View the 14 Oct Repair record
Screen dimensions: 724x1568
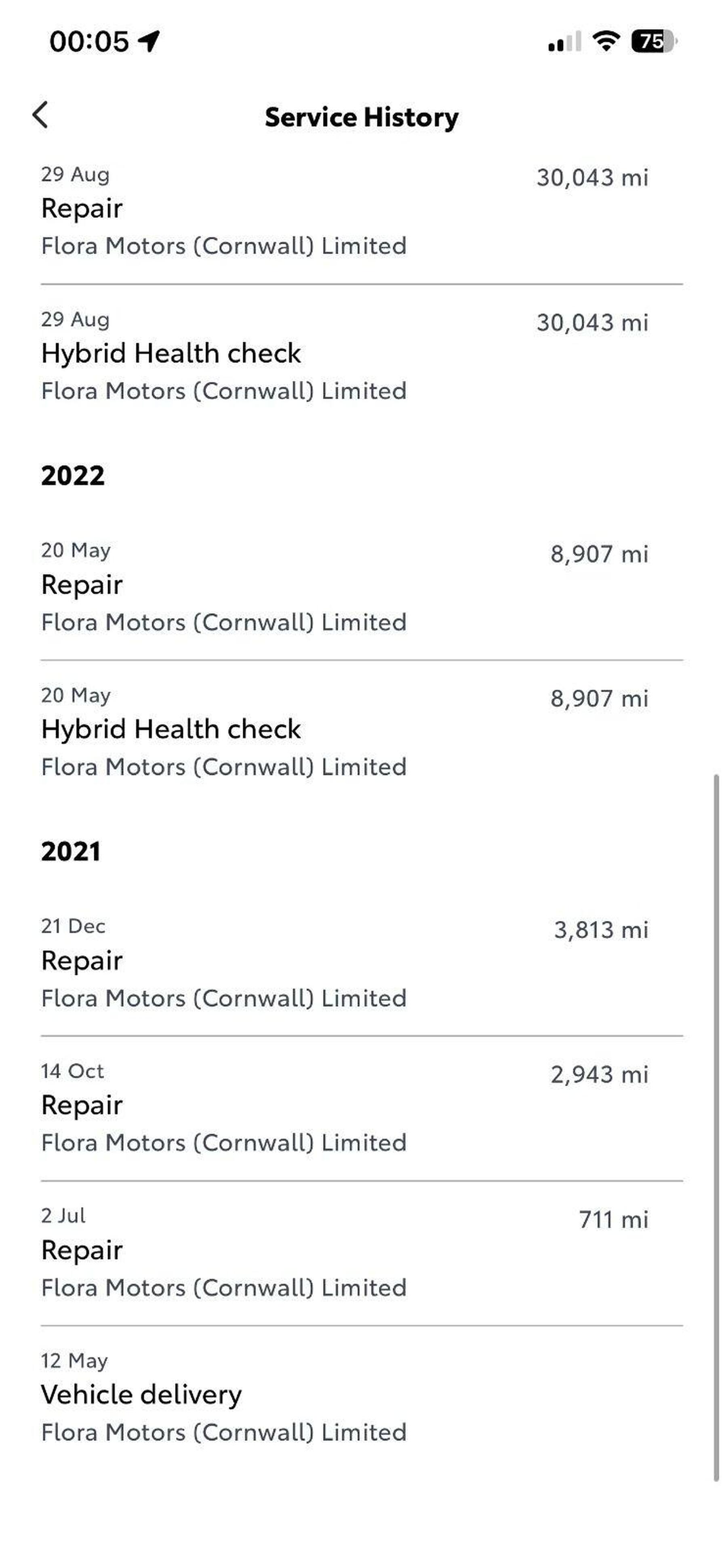point(361,1107)
